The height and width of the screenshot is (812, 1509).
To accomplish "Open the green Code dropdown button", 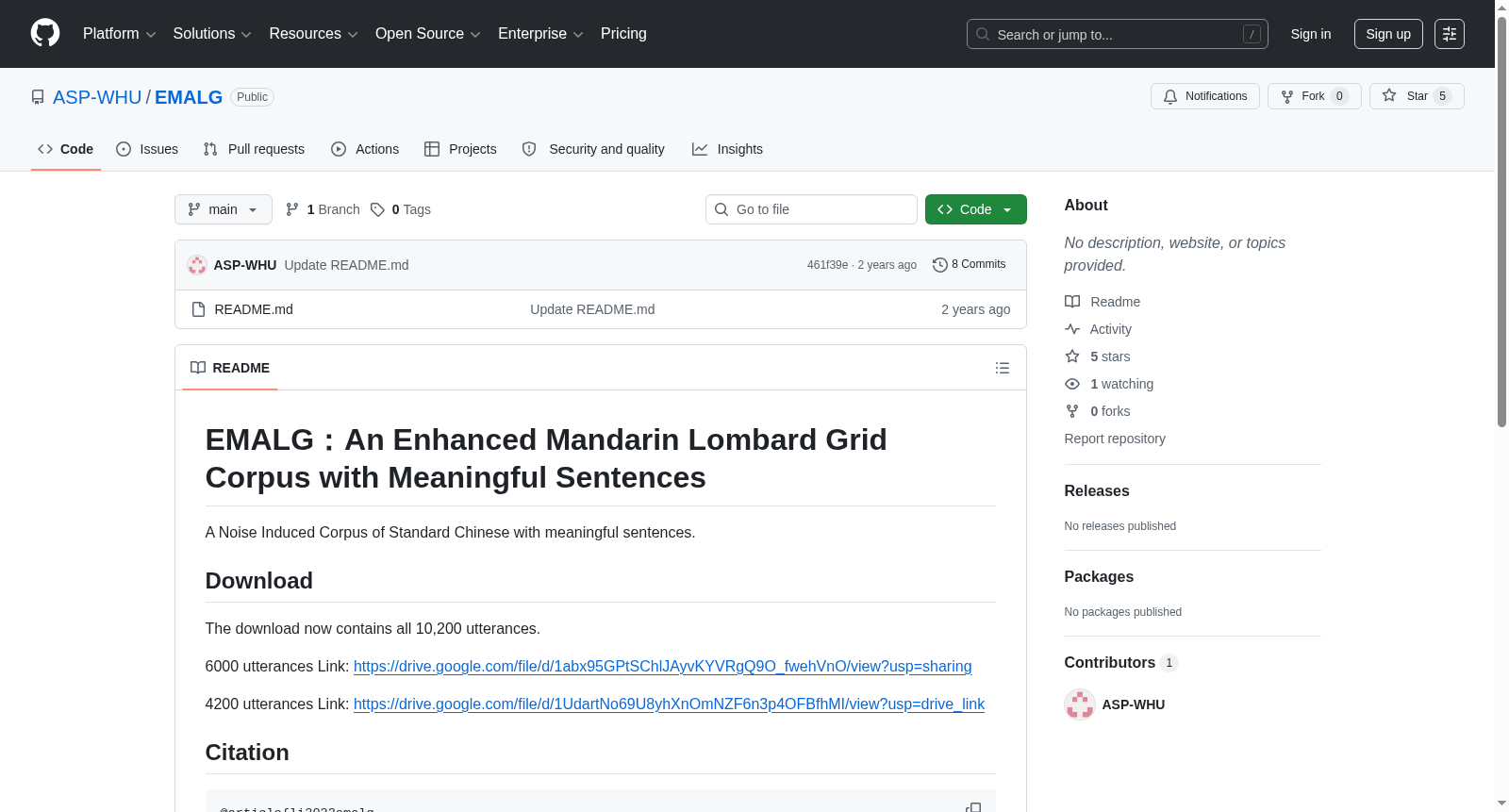I will (x=976, y=209).
